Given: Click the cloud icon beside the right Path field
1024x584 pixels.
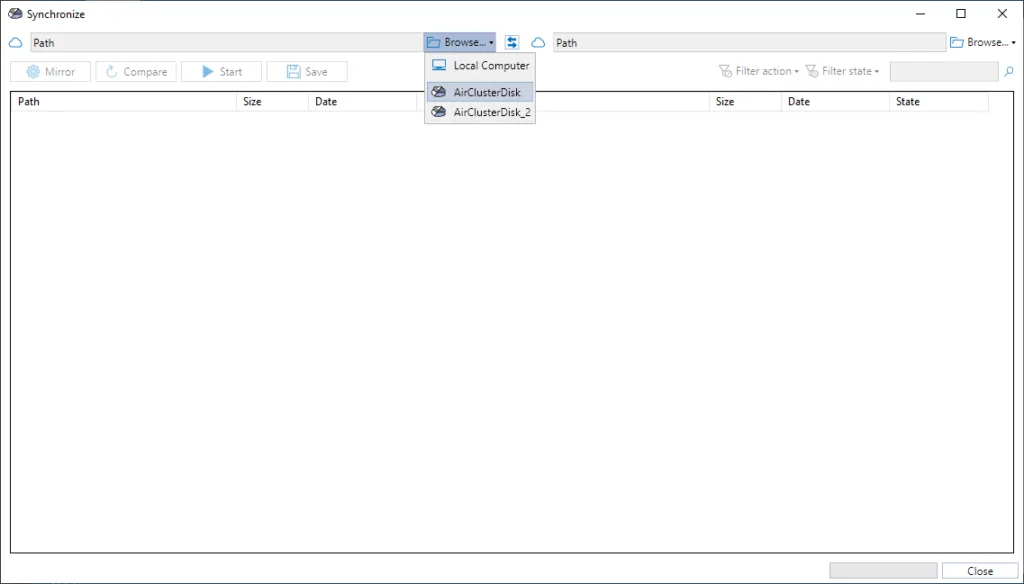Looking at the screenshot, I should click(x=538, y=43).
